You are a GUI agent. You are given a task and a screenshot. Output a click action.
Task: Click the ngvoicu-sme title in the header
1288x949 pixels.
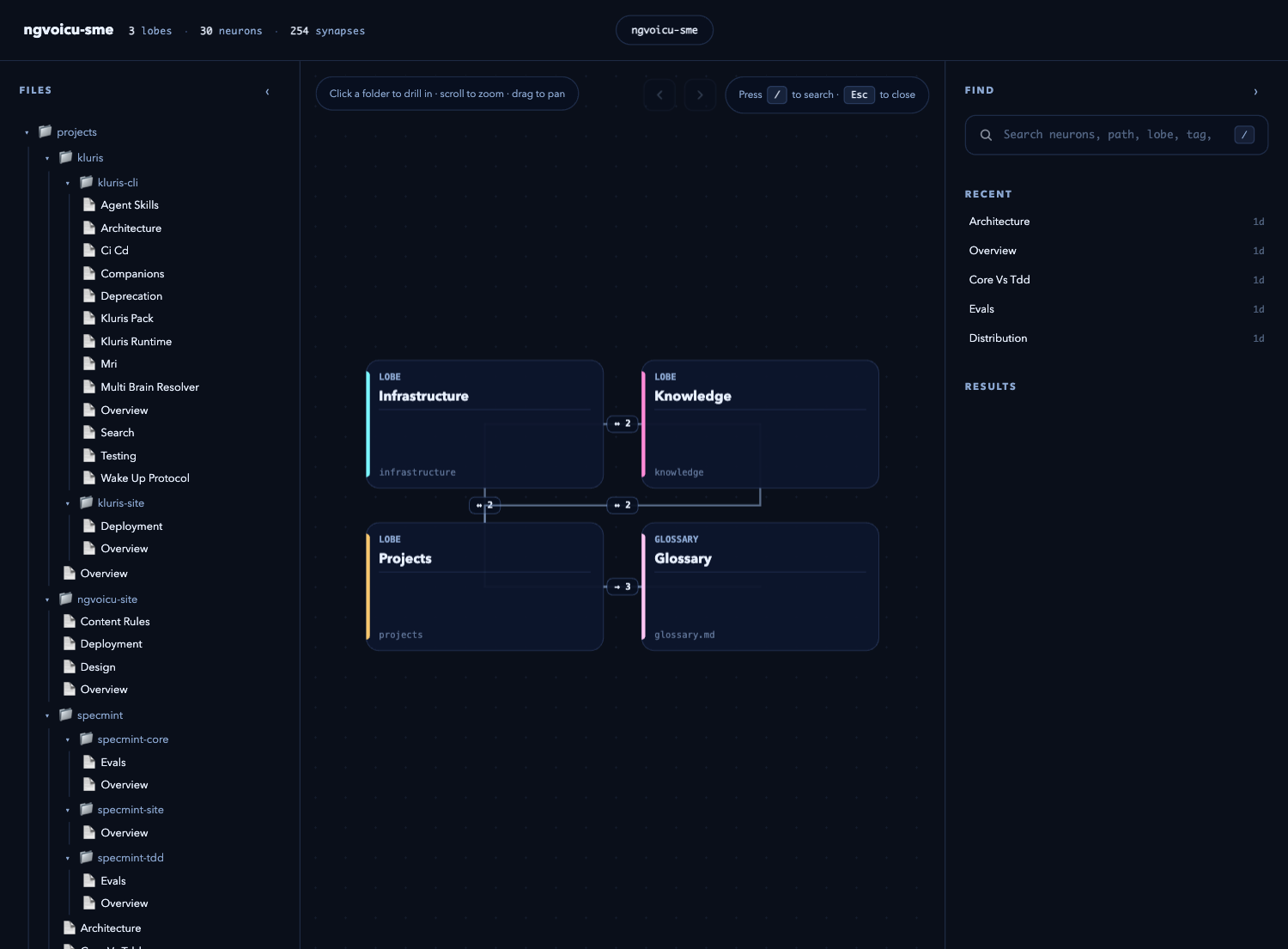(69, 30)
